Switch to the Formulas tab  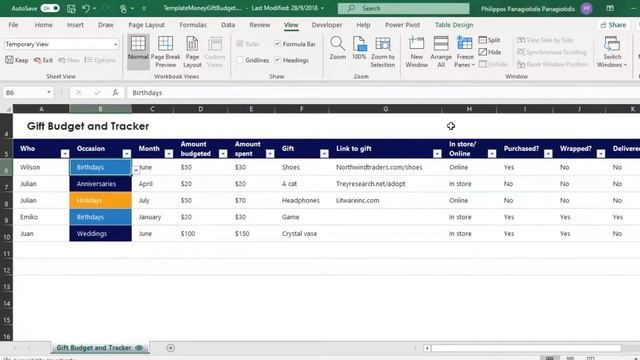[193, 25]
